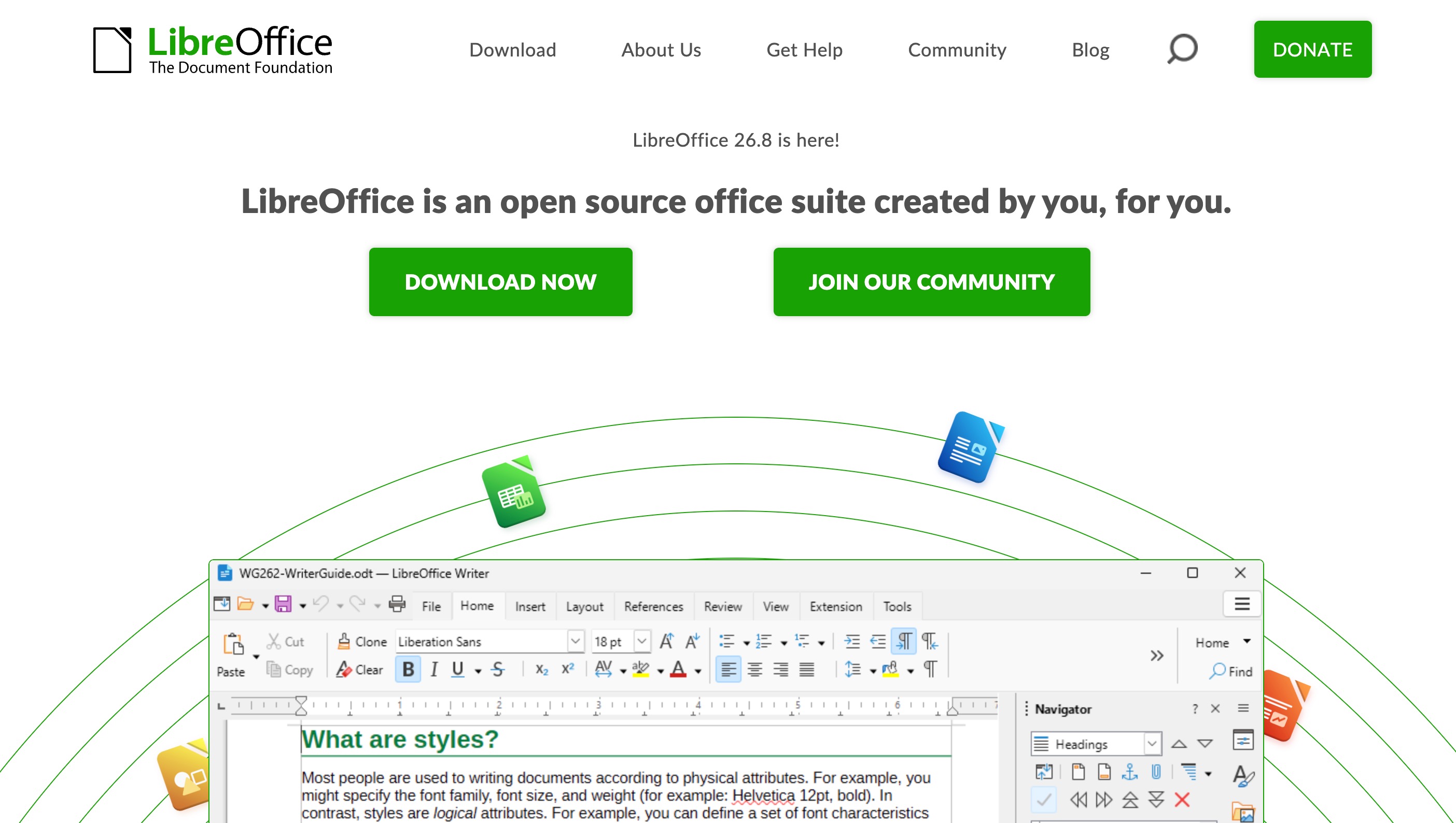This screenshot has width=1456, height=823.
Task: Click the Open folder icon in Writer toolbar
Action: pyautogui.click(x=245, y=604)
